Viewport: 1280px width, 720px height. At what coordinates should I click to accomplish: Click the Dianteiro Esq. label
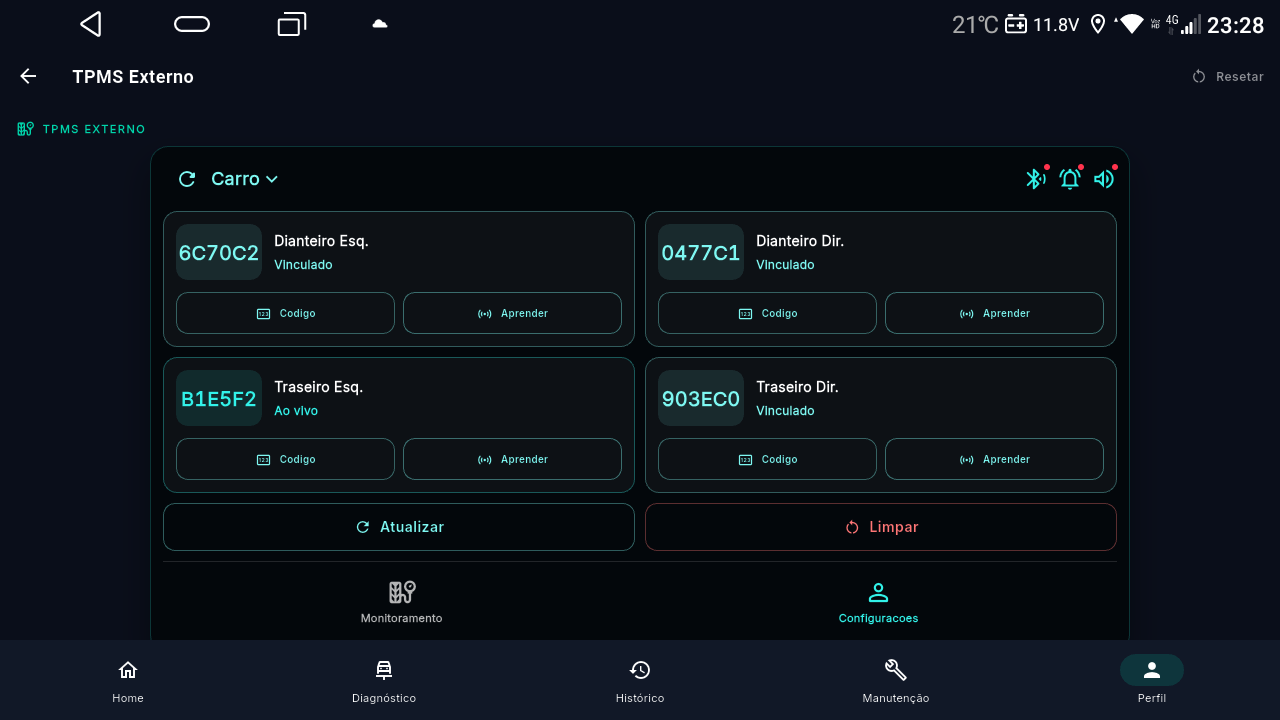321,241
